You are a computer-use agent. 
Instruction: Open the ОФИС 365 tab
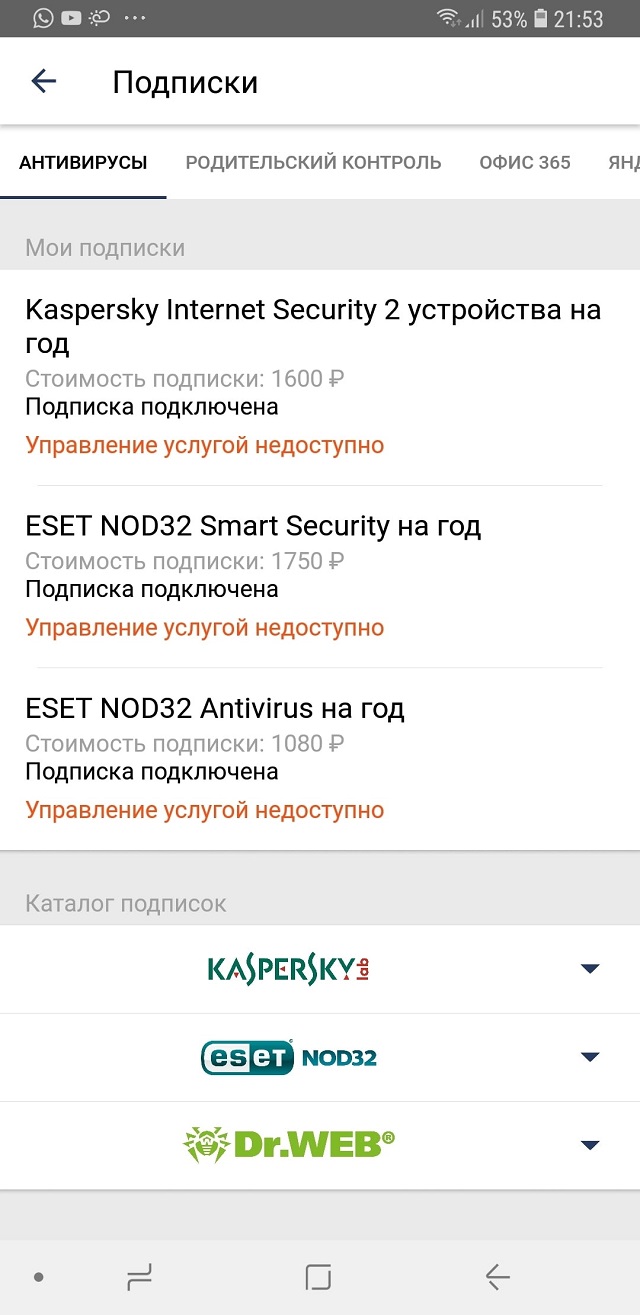(x=524, y=162)
